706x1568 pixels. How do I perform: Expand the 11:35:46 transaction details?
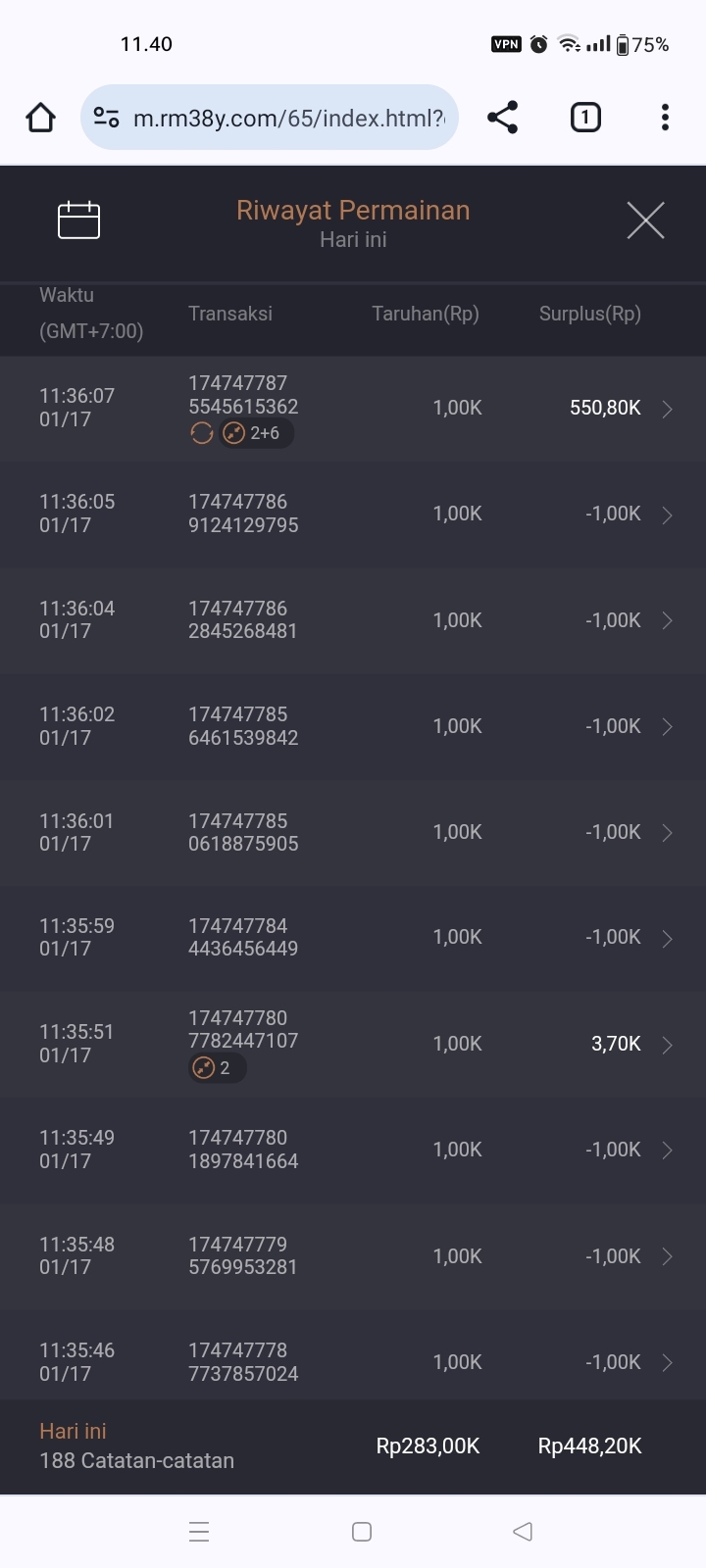pos(667,1362)
